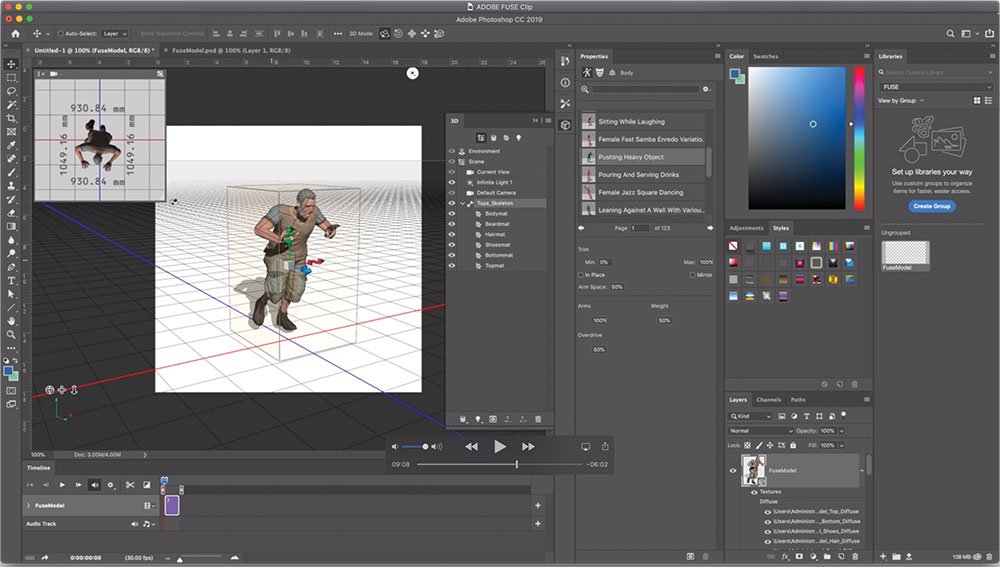The width and height of the screenshot is (1000, 567).
Task: Enable the Mirror checkbox
Action: (692, 275)
